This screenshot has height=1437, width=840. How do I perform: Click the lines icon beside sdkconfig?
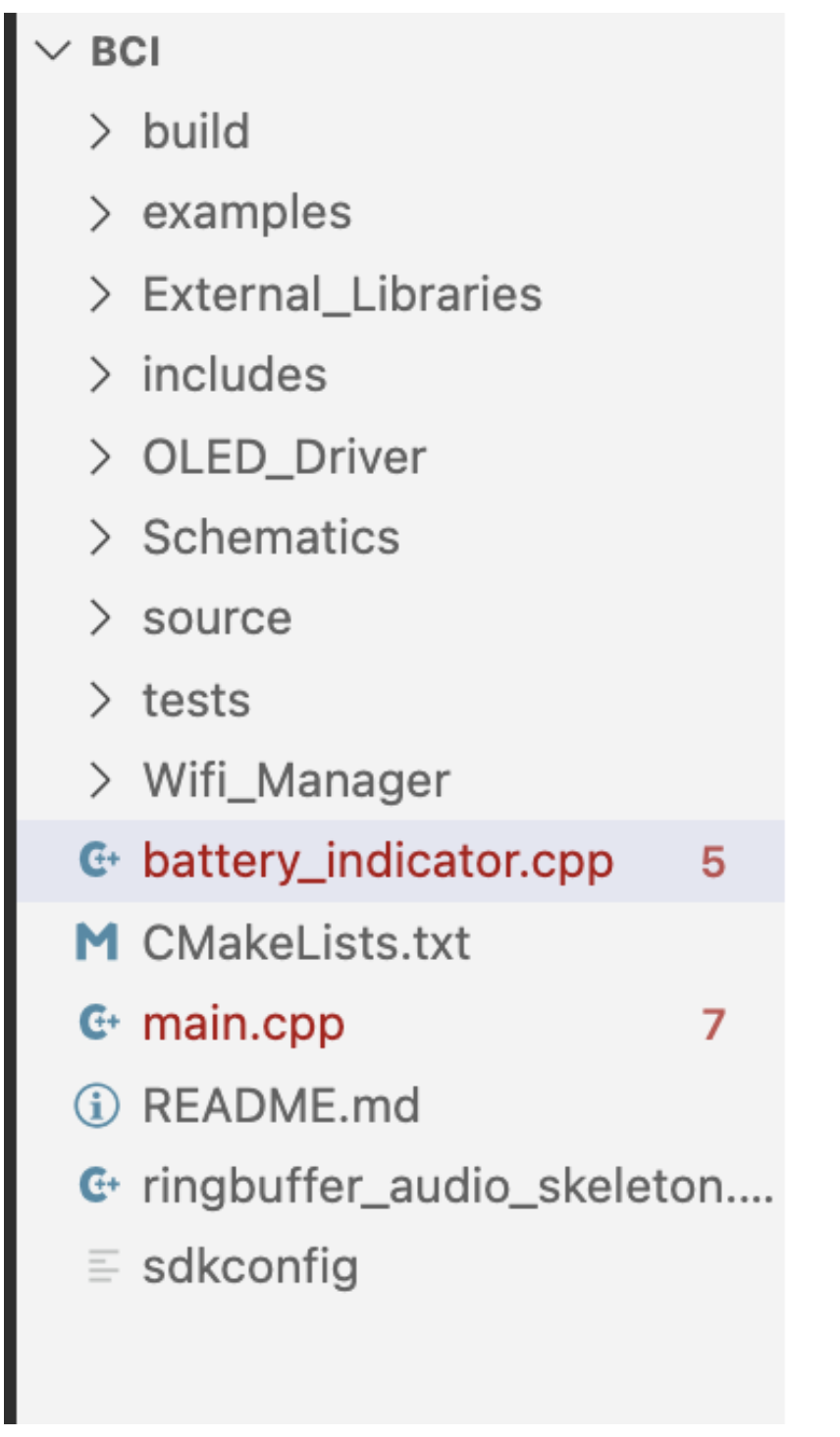point(103,1266)
